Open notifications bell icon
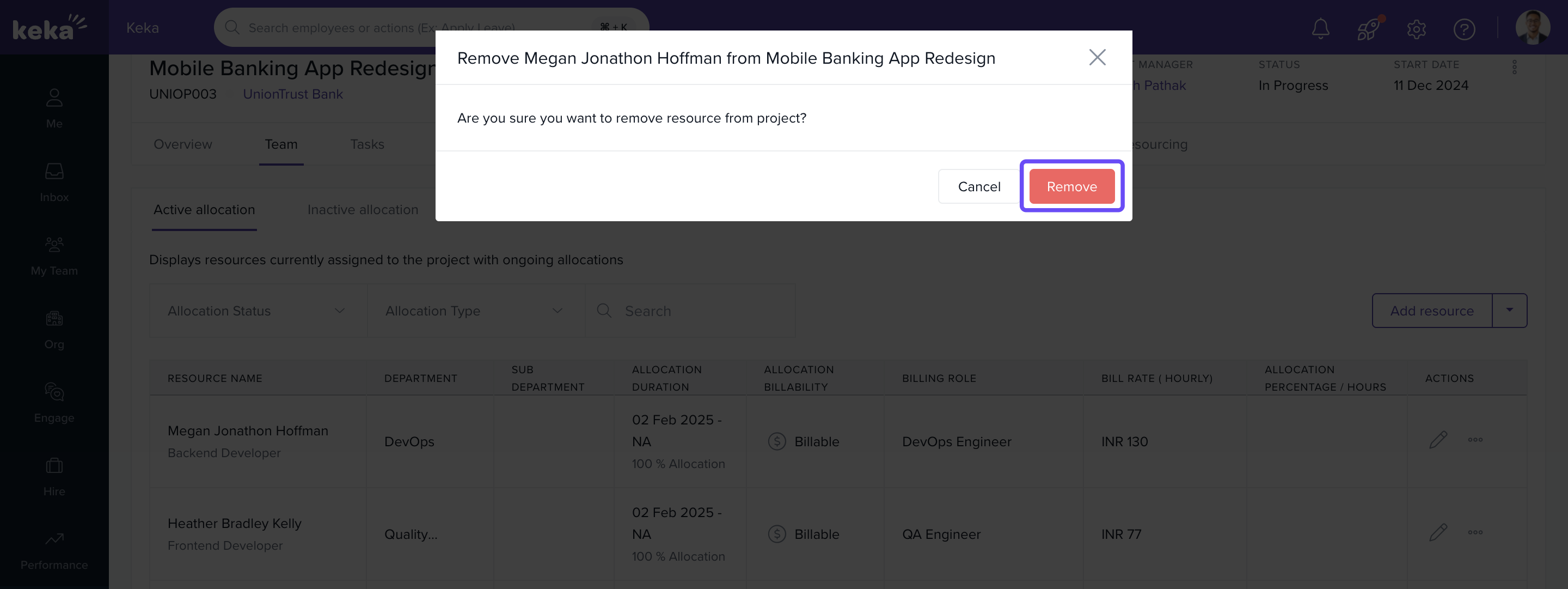Image resolution: width=1568 pixels, height=589 pixels. (x=1320, y=28)
